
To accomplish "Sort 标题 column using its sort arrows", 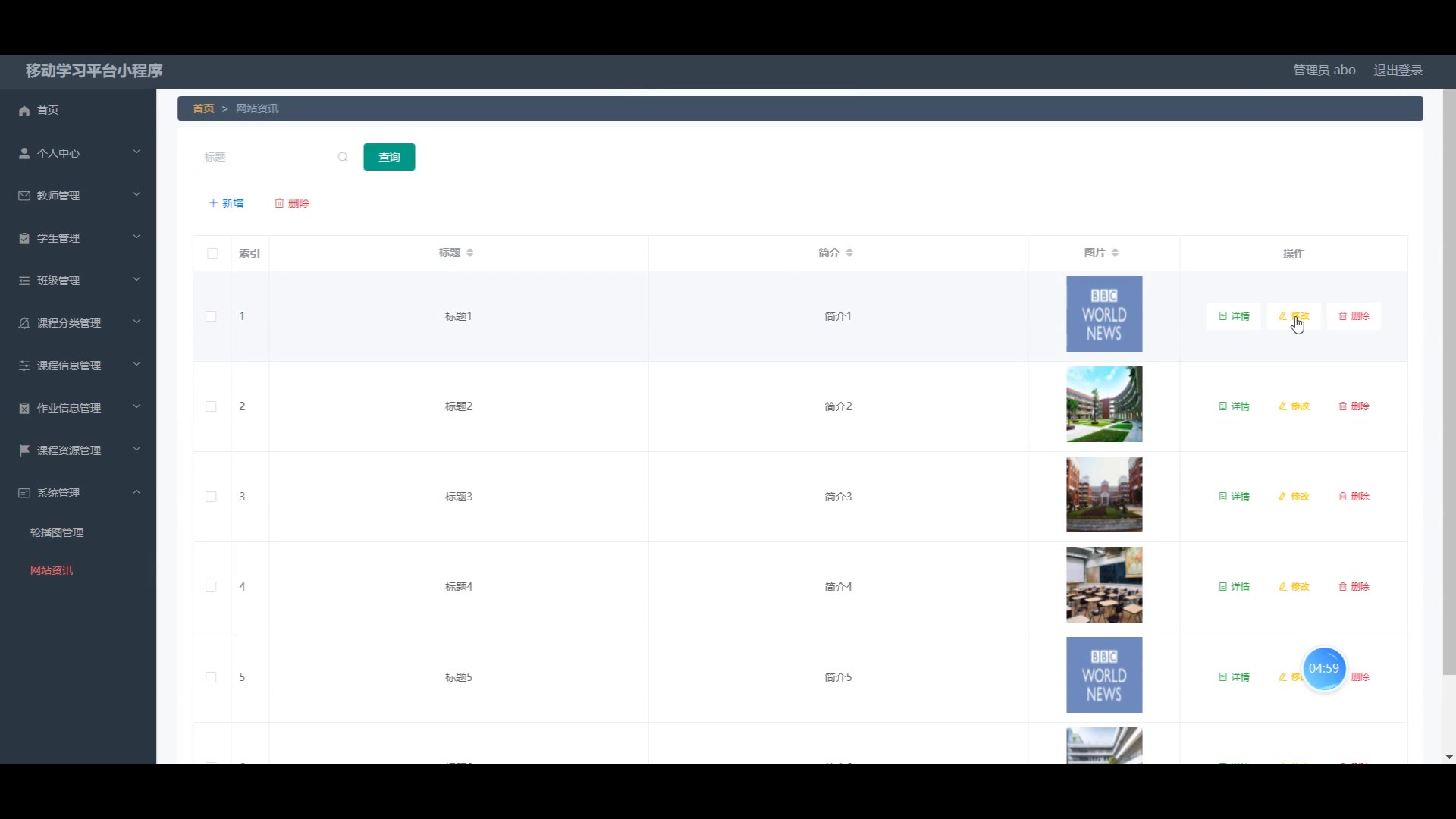I will (470, 253).
